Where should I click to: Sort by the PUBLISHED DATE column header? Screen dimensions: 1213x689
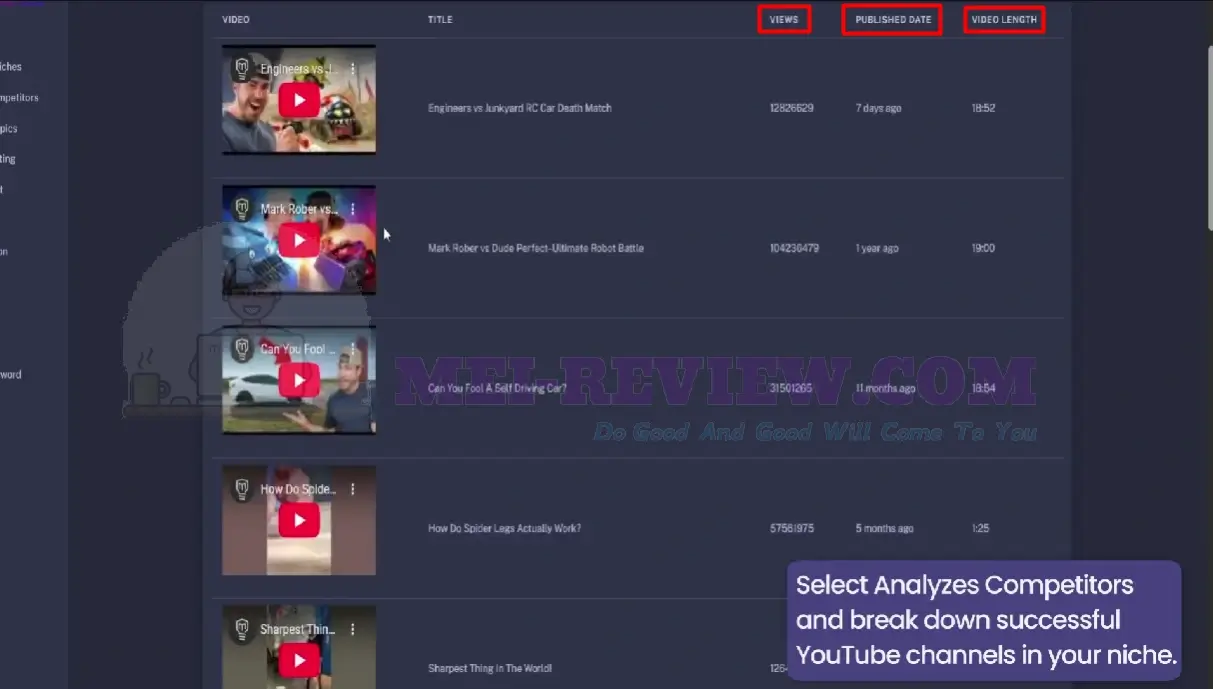(892, 20)
